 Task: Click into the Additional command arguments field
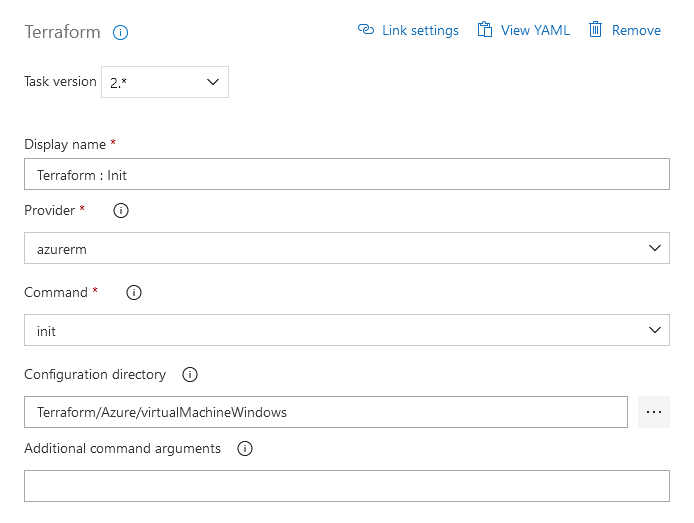[347, 486]
